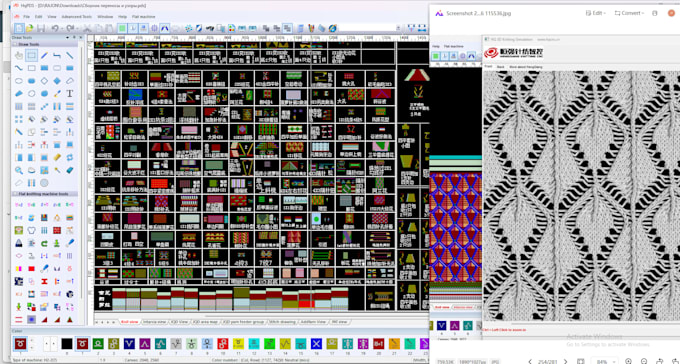Switch to the Stitch drawing tab
680x364 pixels.
[x=282, y=322]
